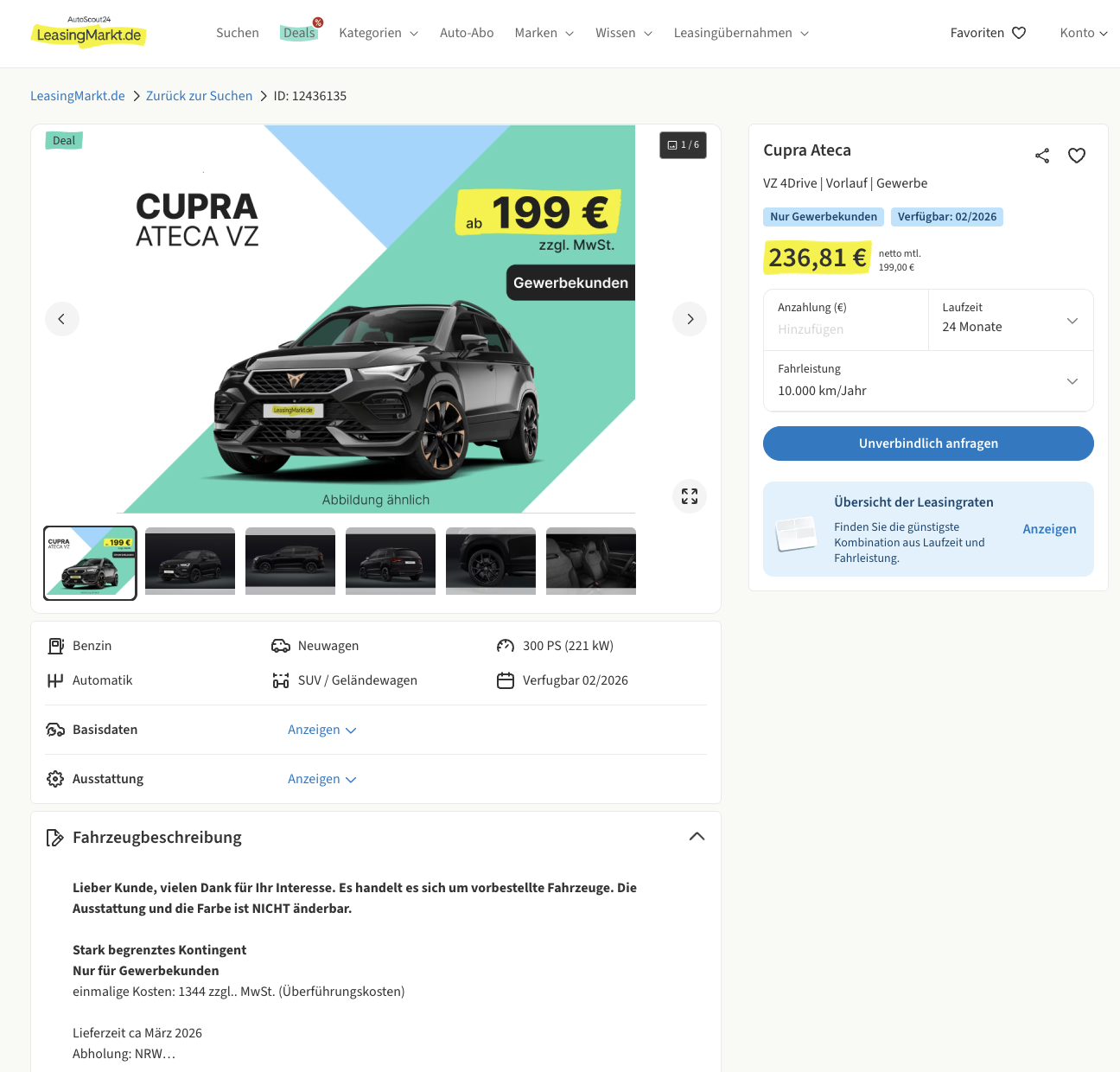Expand Basisdaten via Anzeigen
Viewport: 1120px width, 1072px height.
[322, 730]
